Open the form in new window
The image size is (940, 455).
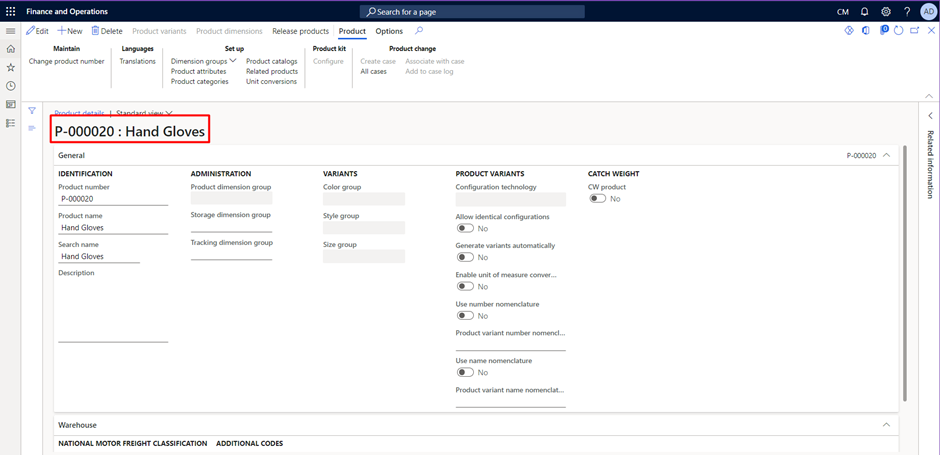point(914,31)
